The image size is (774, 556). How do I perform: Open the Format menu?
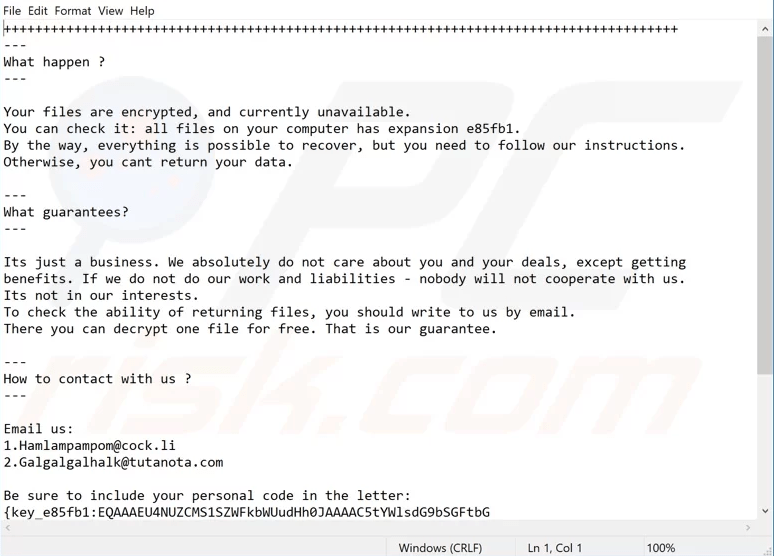[x=73, y=11]
